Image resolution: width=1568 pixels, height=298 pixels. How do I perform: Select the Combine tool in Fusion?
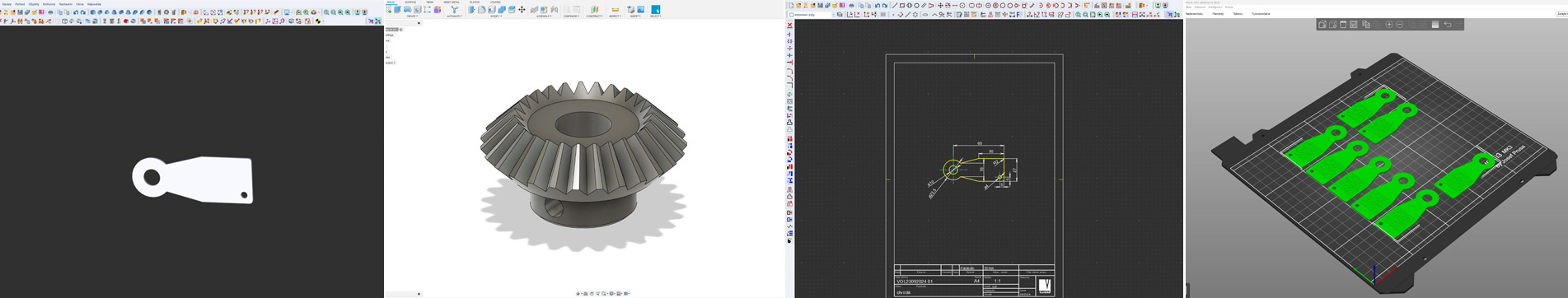[x=502, y=10]
